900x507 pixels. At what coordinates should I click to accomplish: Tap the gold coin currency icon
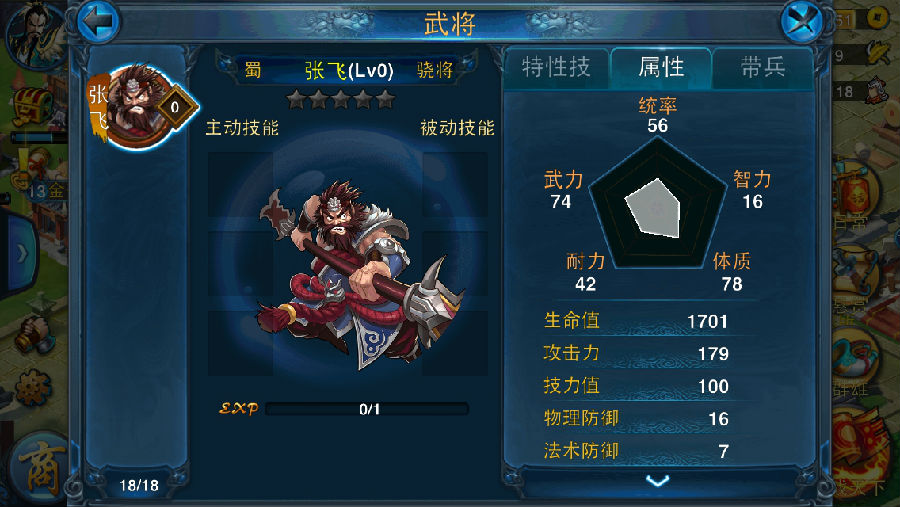(x=876, y=18)
